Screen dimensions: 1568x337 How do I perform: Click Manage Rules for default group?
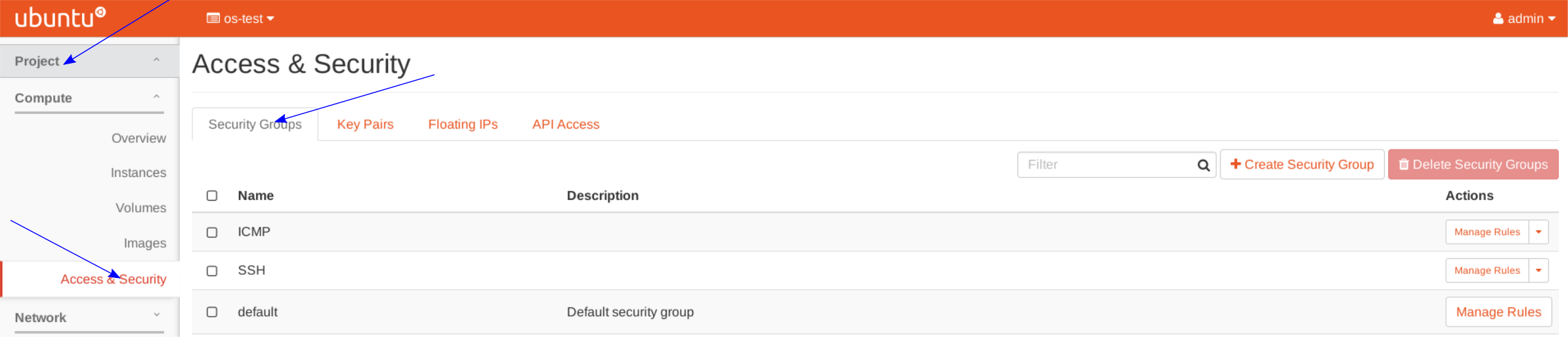coord(1498,312)
